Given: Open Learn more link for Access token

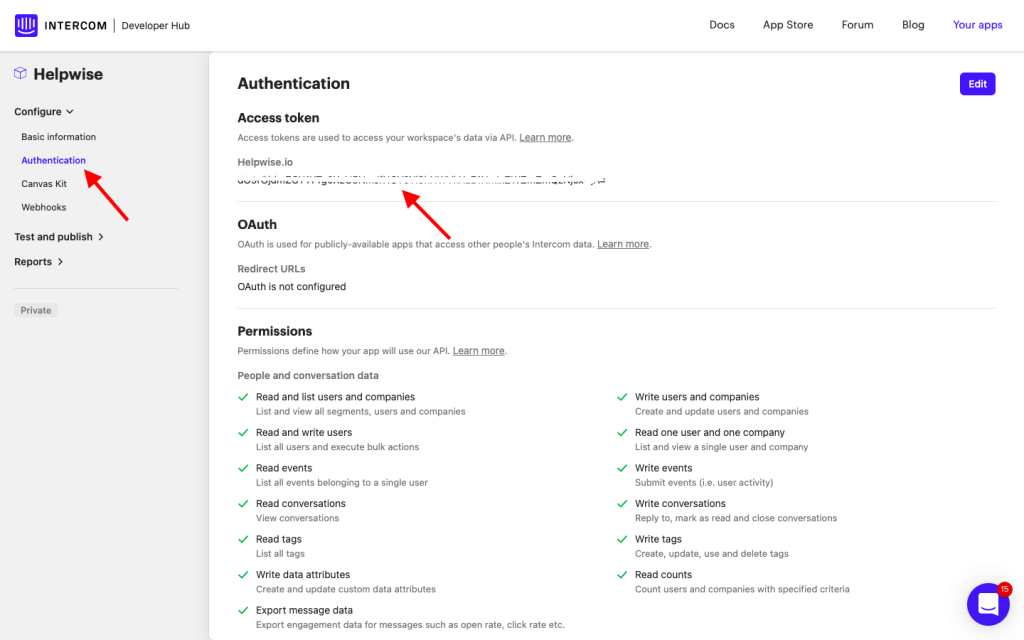Looking at the screenshot, I should pyautogui.click(x=545, y=137).
